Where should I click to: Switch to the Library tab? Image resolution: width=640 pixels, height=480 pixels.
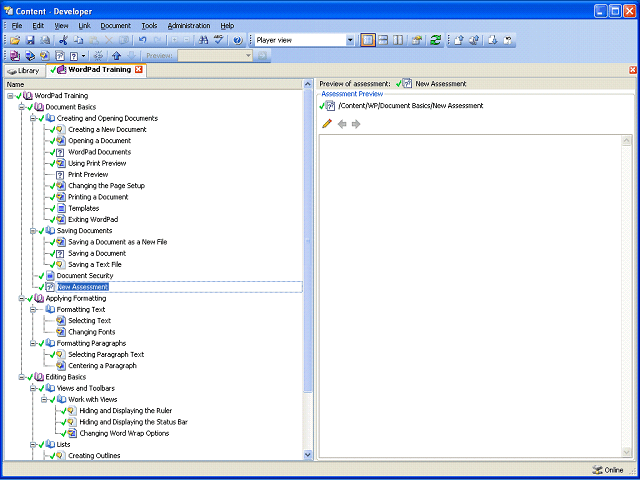(x=24, y=71)
